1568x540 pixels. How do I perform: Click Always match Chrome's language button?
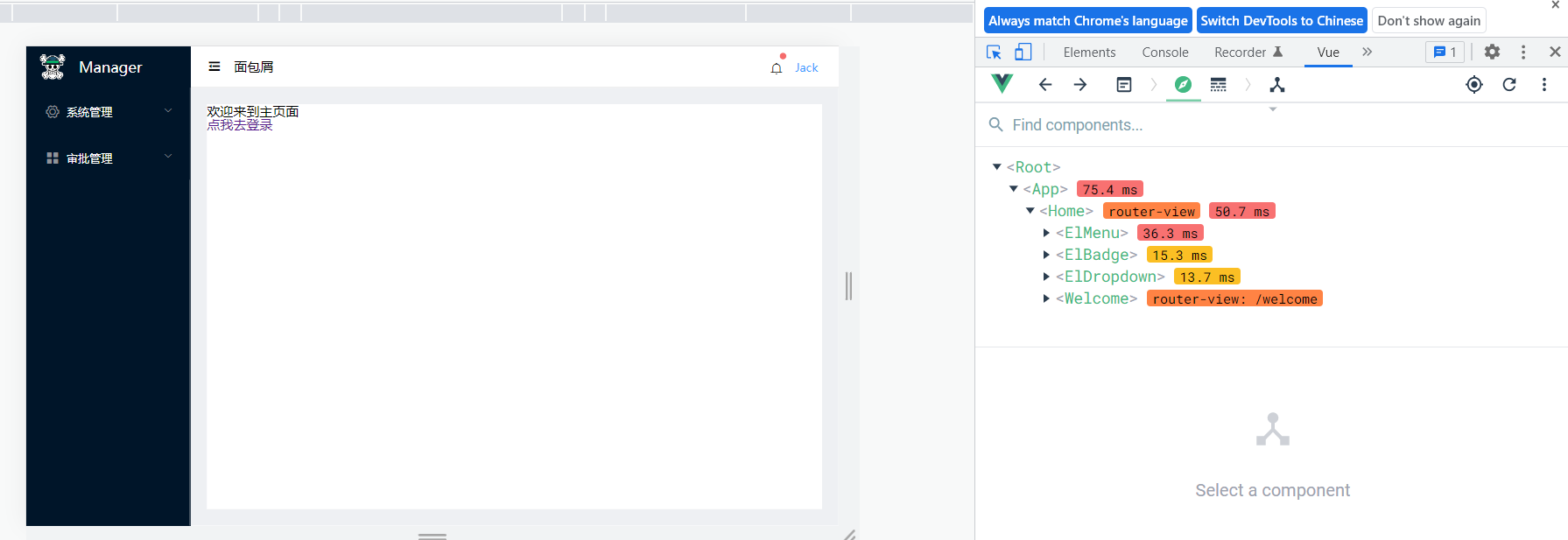pyautogui.click(x=1088, y=20)
